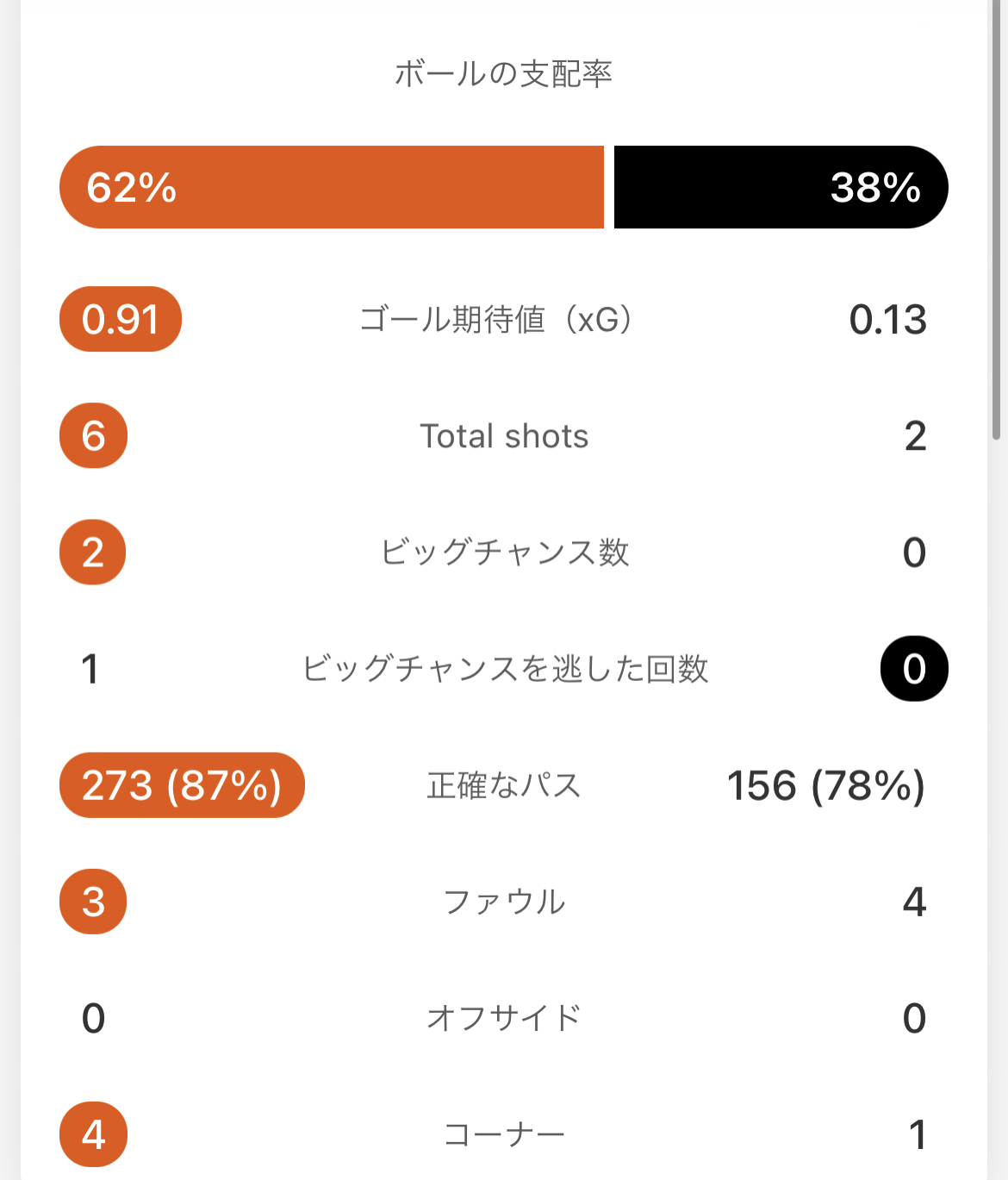This screenshot has width=1008, height=1180.
Task: Select the orange 2 big chances badge
Action: 93,553
